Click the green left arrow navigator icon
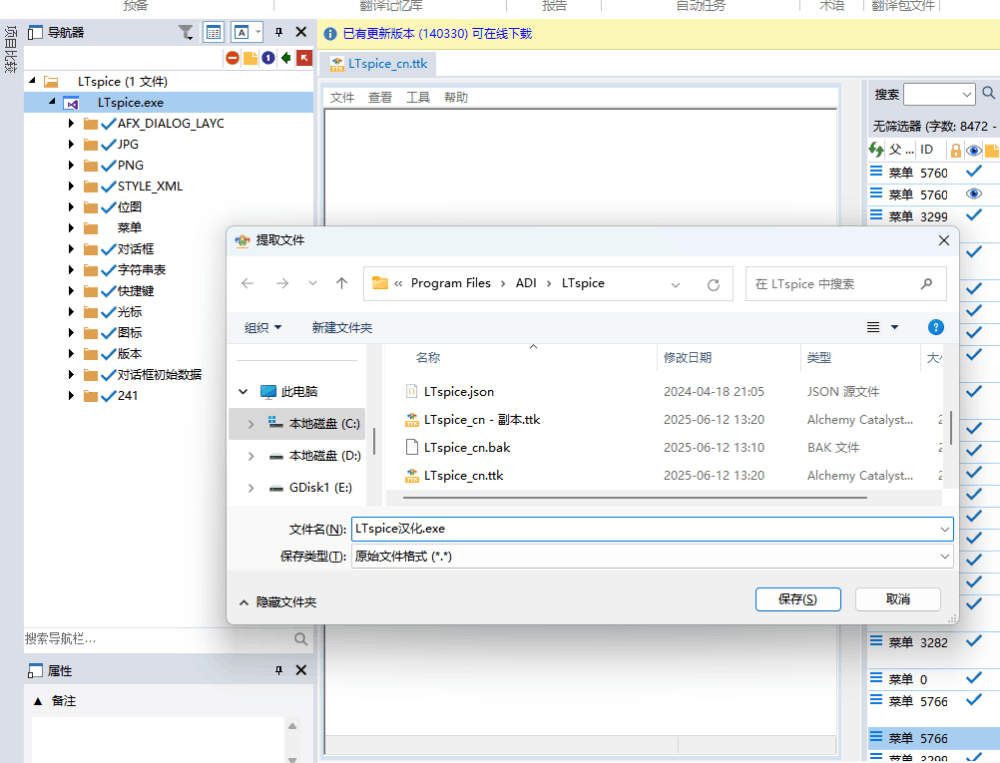Screen dimensions: 1000x763 click(x=286, y=58)
